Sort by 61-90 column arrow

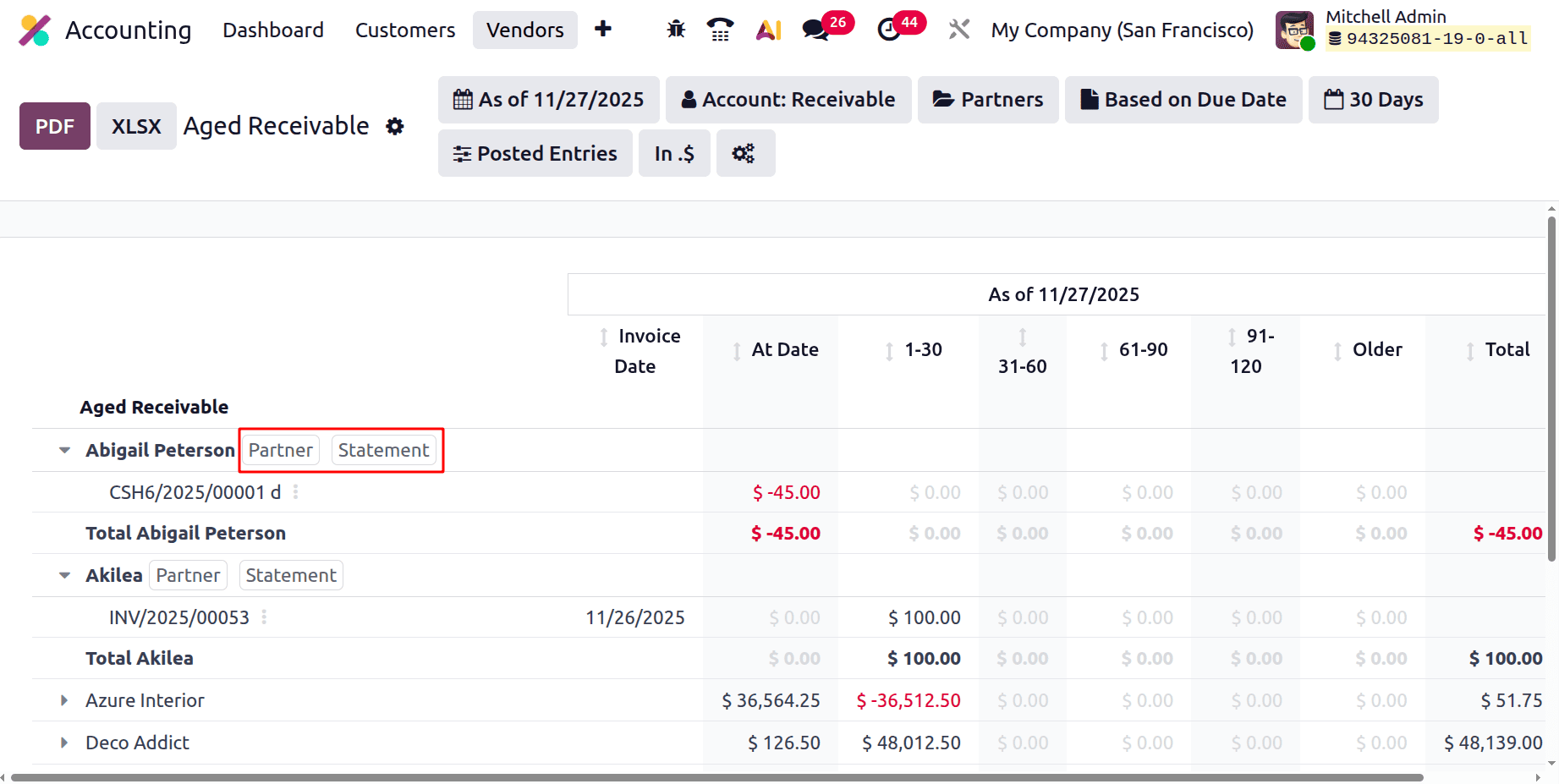click(x=1104, y=350)
